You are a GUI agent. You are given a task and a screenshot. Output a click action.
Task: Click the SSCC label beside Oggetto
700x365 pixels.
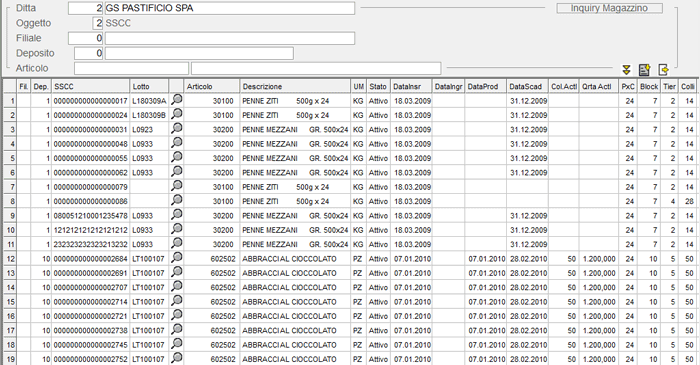tap(118, 23)
